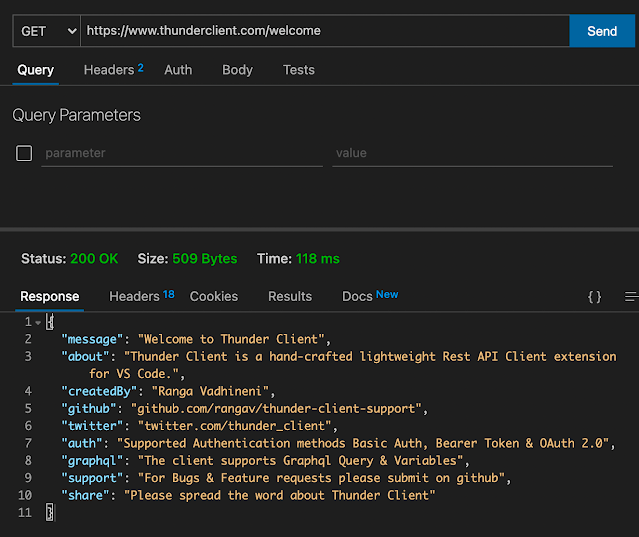Open the Results tab
This screenshot has width=639, height=537.
tap(290, 296)
